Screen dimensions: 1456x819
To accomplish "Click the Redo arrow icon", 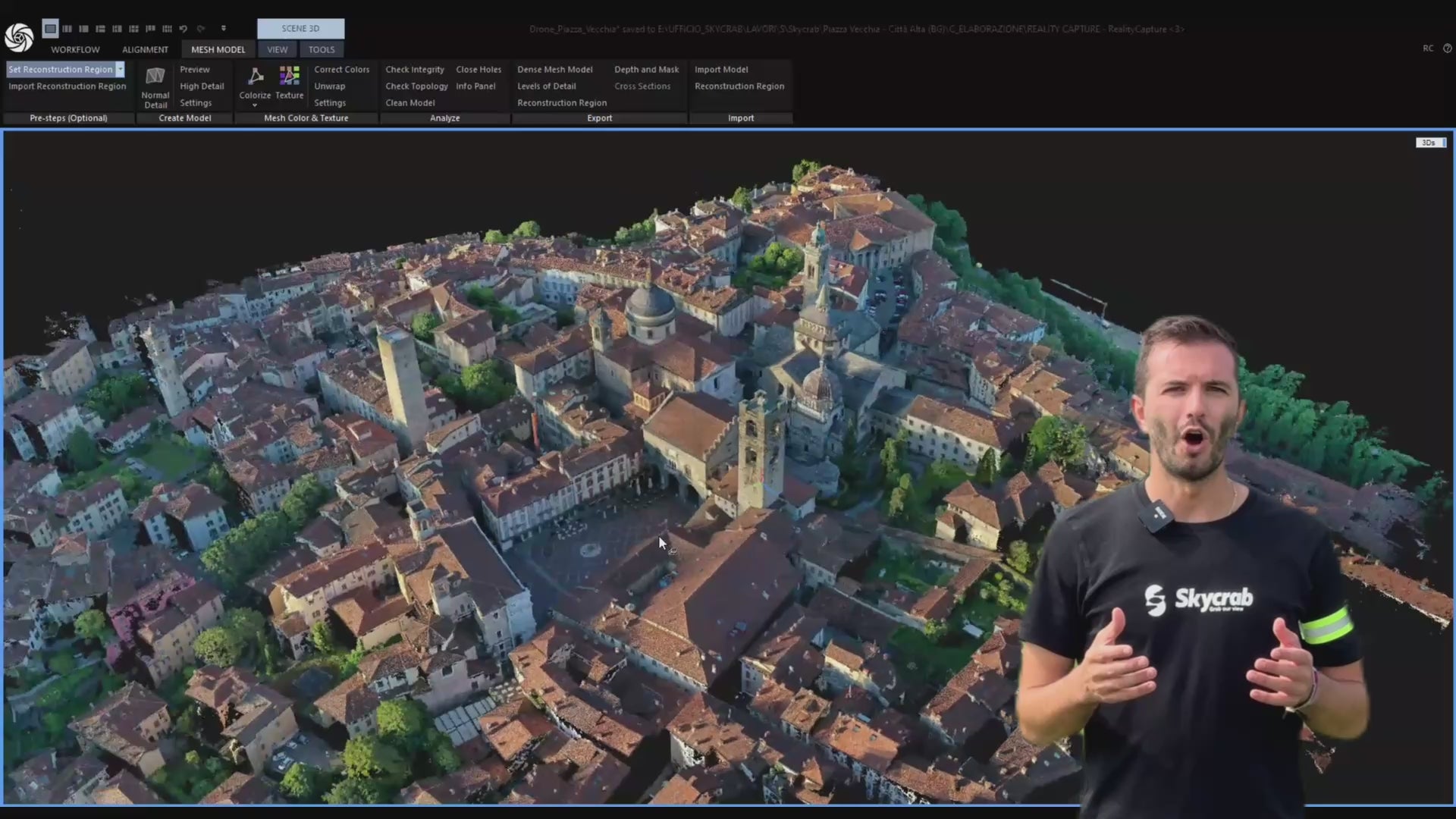I will (x=200, y=29).
